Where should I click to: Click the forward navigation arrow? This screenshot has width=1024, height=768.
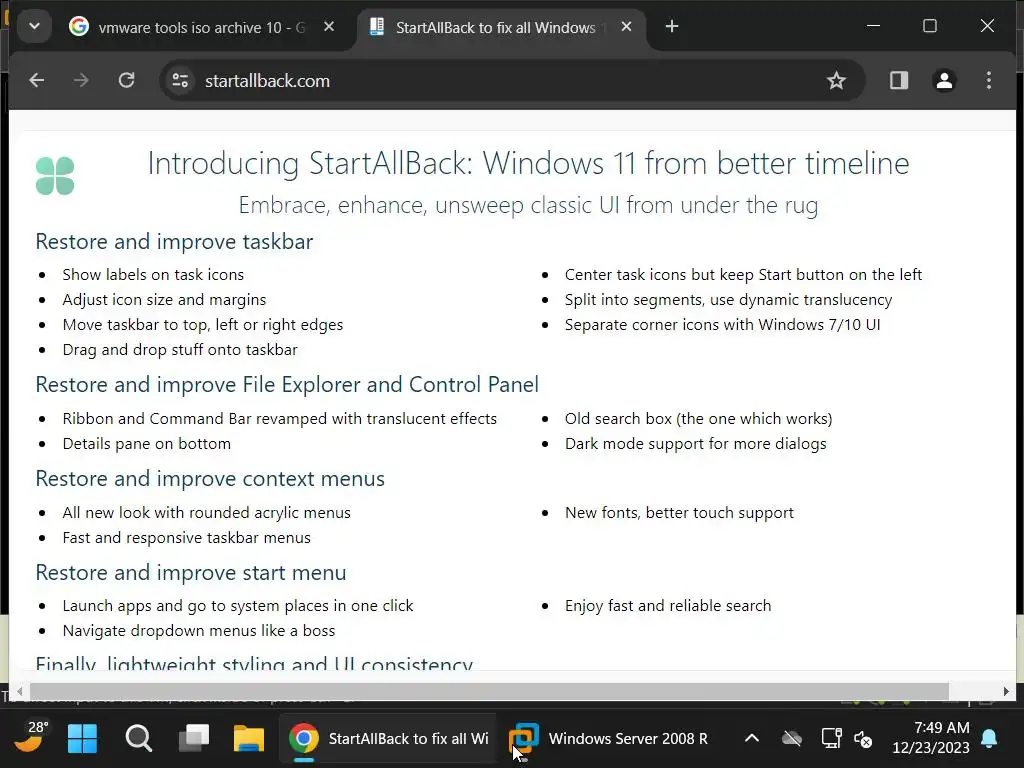(x=81, y=80)
